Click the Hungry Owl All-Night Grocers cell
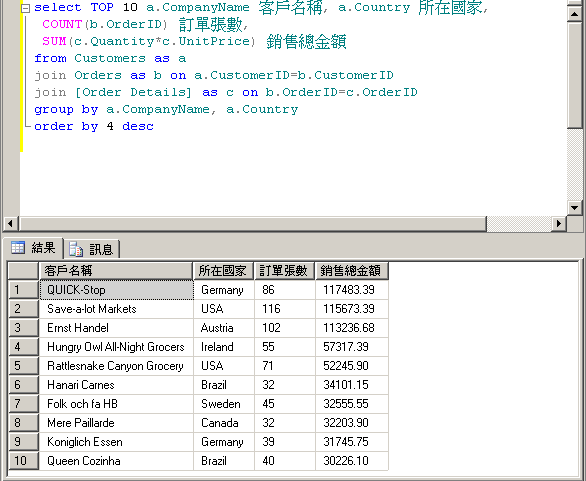Screen dimensions: 586x481 click(x=116, y=347)
